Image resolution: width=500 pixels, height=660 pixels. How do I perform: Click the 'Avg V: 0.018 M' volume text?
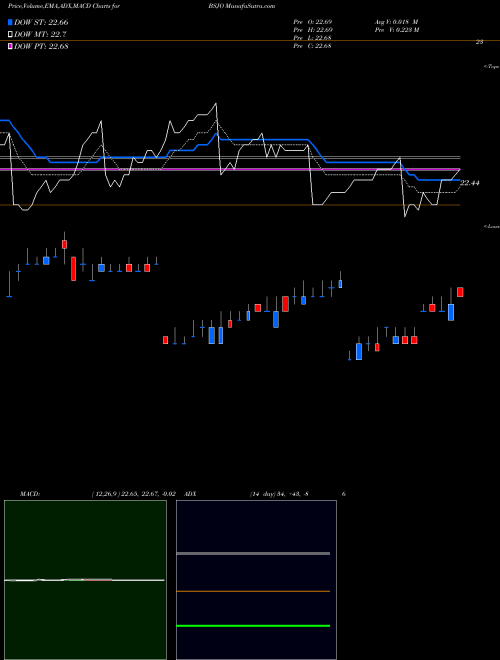pos(396,22)
